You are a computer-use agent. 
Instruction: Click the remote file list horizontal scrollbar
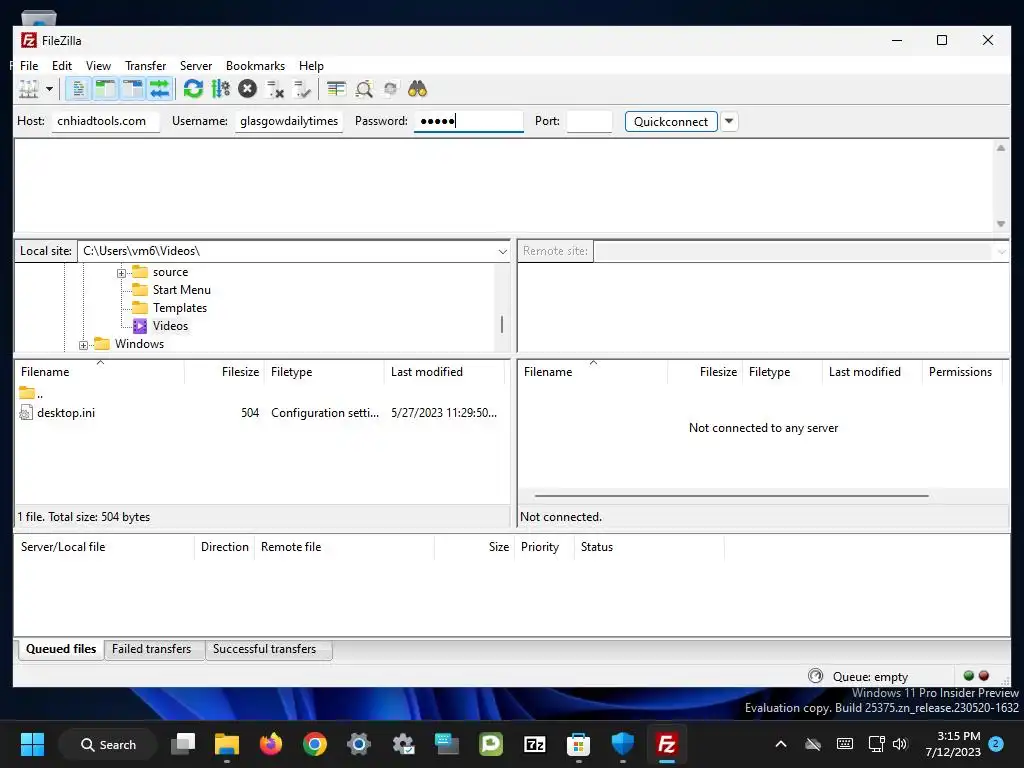731,496
